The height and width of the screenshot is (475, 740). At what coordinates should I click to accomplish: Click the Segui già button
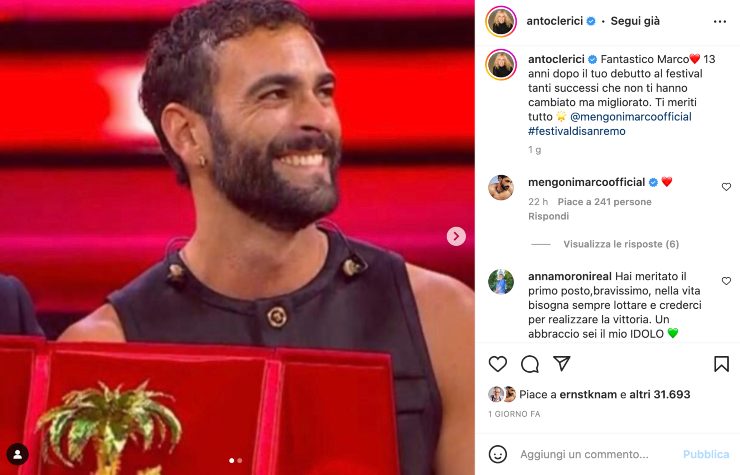(635, 21)
